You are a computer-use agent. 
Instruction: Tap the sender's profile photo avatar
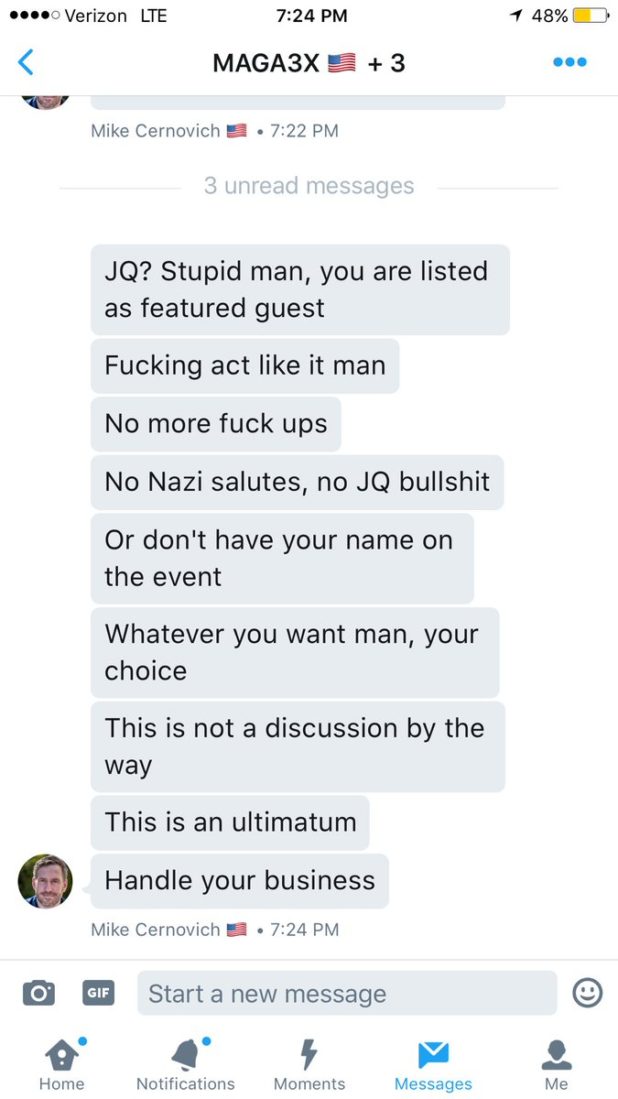[x=45, y=881]
